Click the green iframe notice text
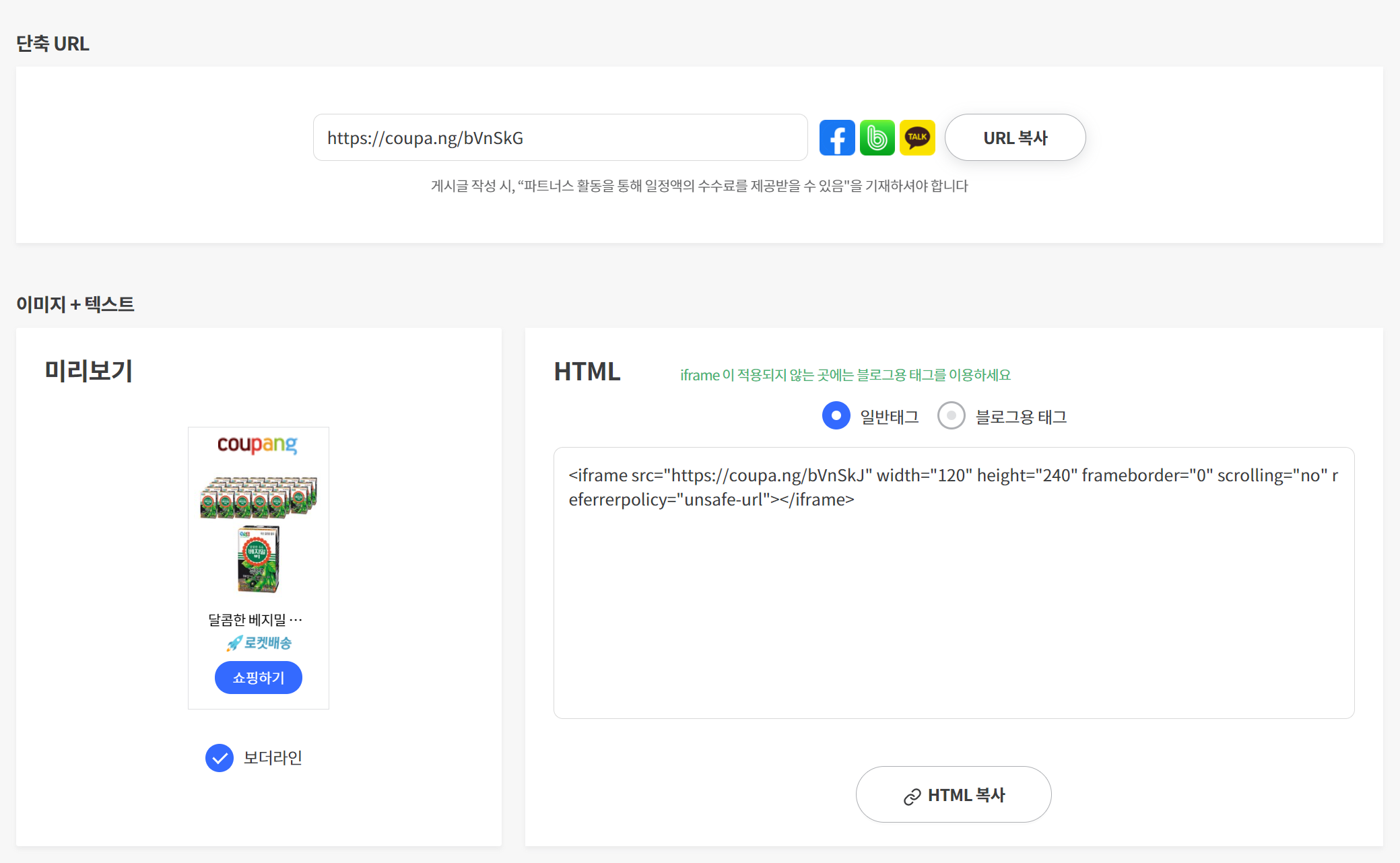The height and width of the screenshot is (863, 1400). (x=845, y=375)
